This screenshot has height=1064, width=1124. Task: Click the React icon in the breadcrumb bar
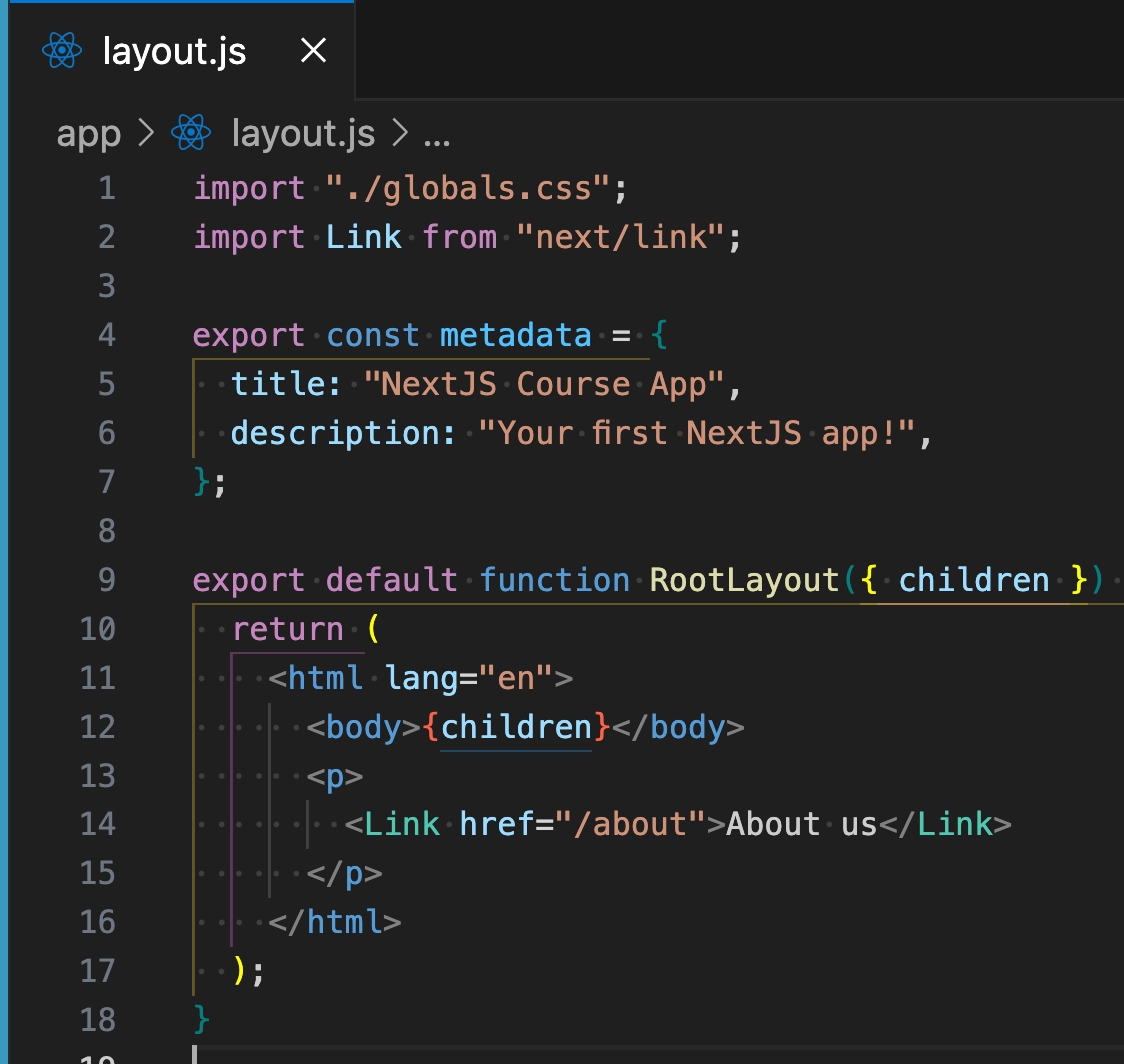(x=190, y=131)
